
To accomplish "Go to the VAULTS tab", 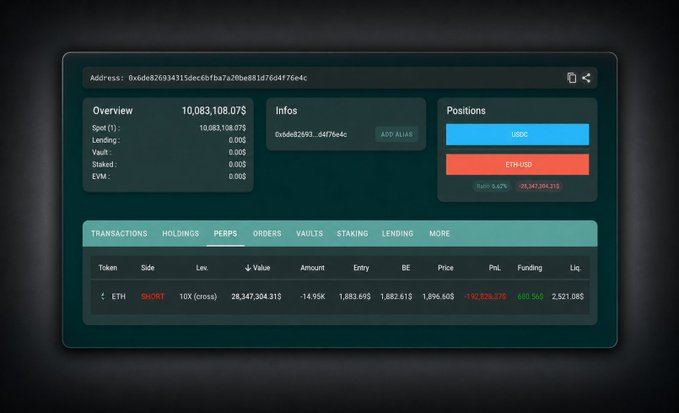I will tap(310, 233).
